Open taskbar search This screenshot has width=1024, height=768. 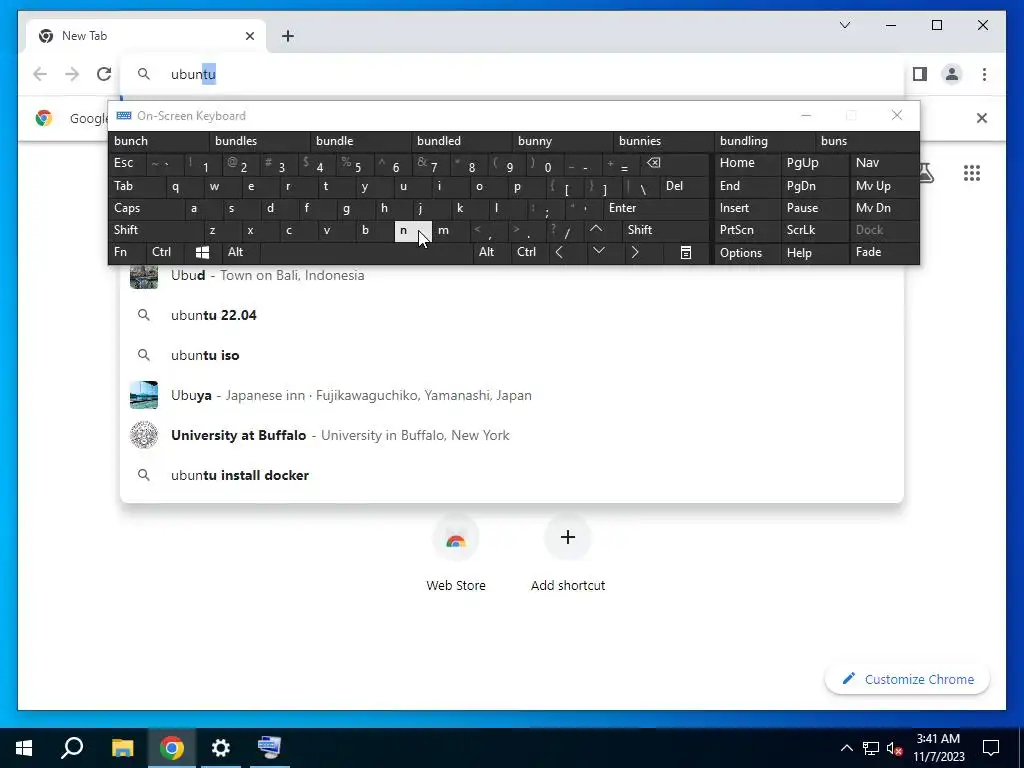click(72, 748)
